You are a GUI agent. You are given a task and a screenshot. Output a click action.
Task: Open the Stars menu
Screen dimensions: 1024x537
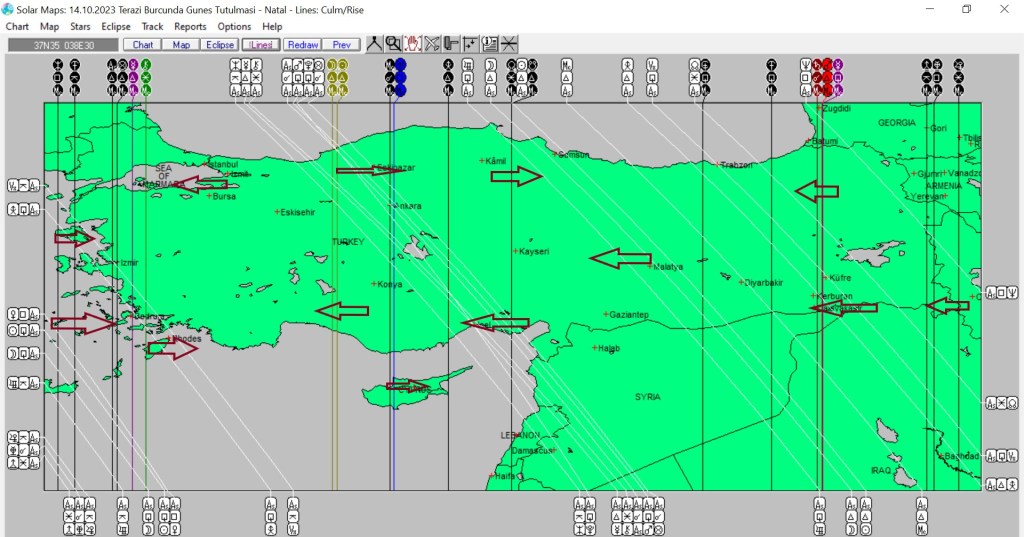(x=80, y=27)
